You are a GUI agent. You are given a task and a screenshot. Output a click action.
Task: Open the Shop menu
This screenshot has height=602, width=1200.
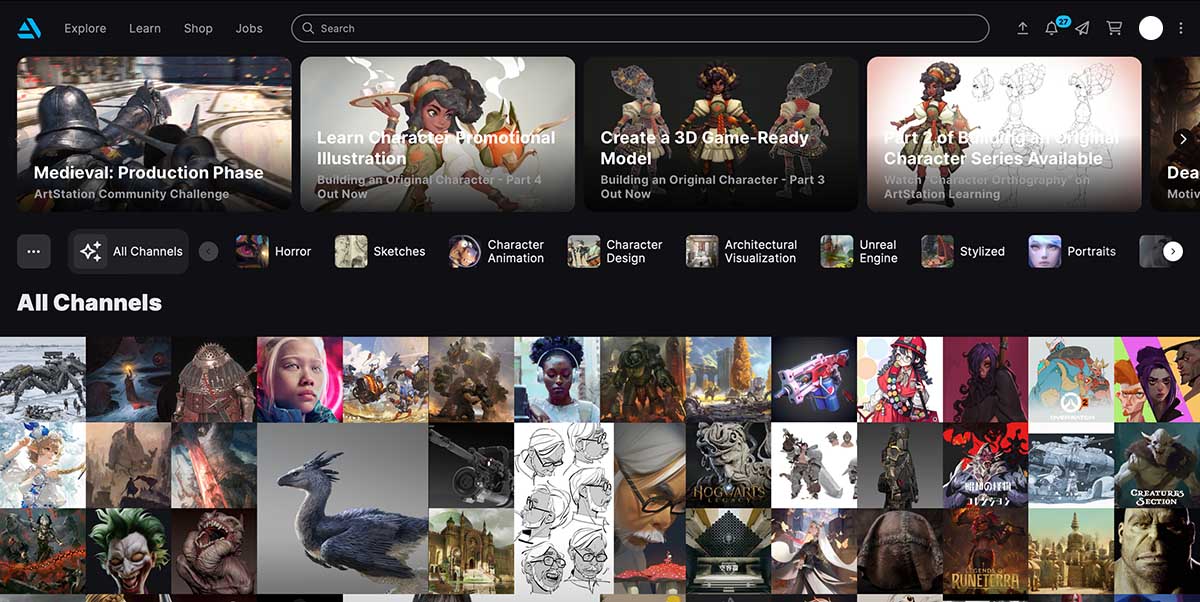click(198, 28)
